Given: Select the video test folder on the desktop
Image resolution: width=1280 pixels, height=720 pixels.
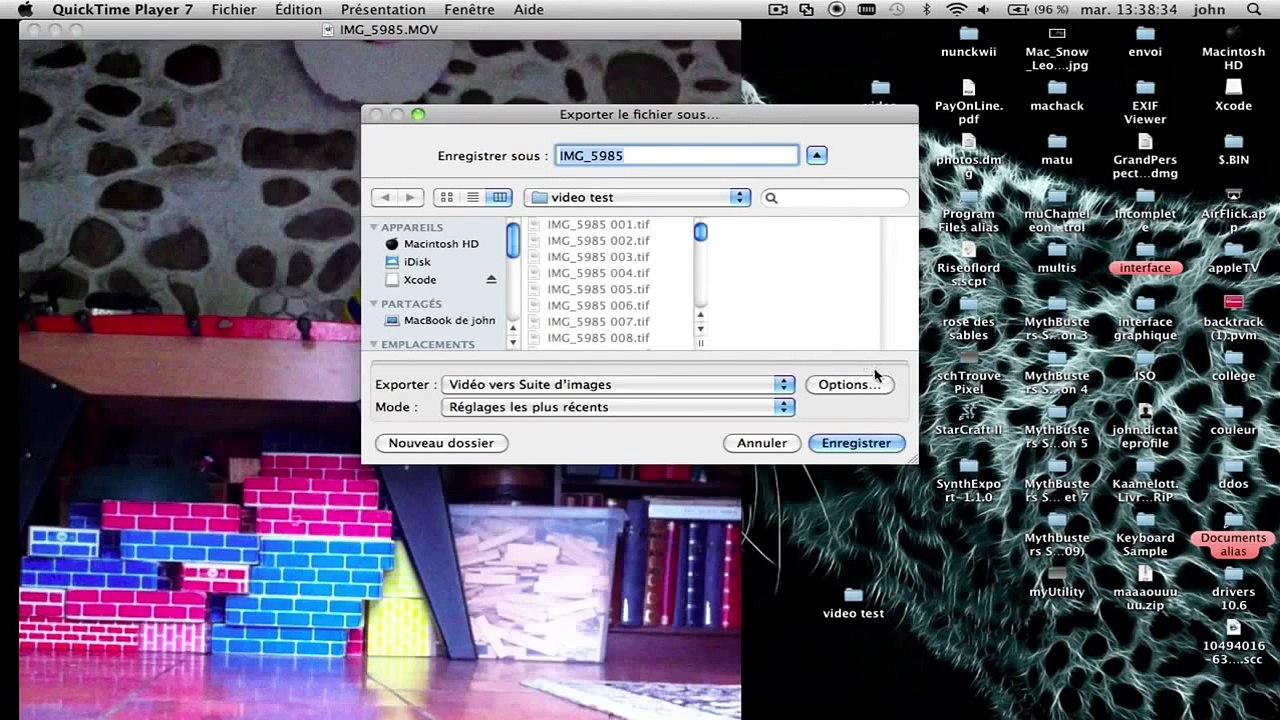Looking at the screenshot, I should click(x=853, y=603).
